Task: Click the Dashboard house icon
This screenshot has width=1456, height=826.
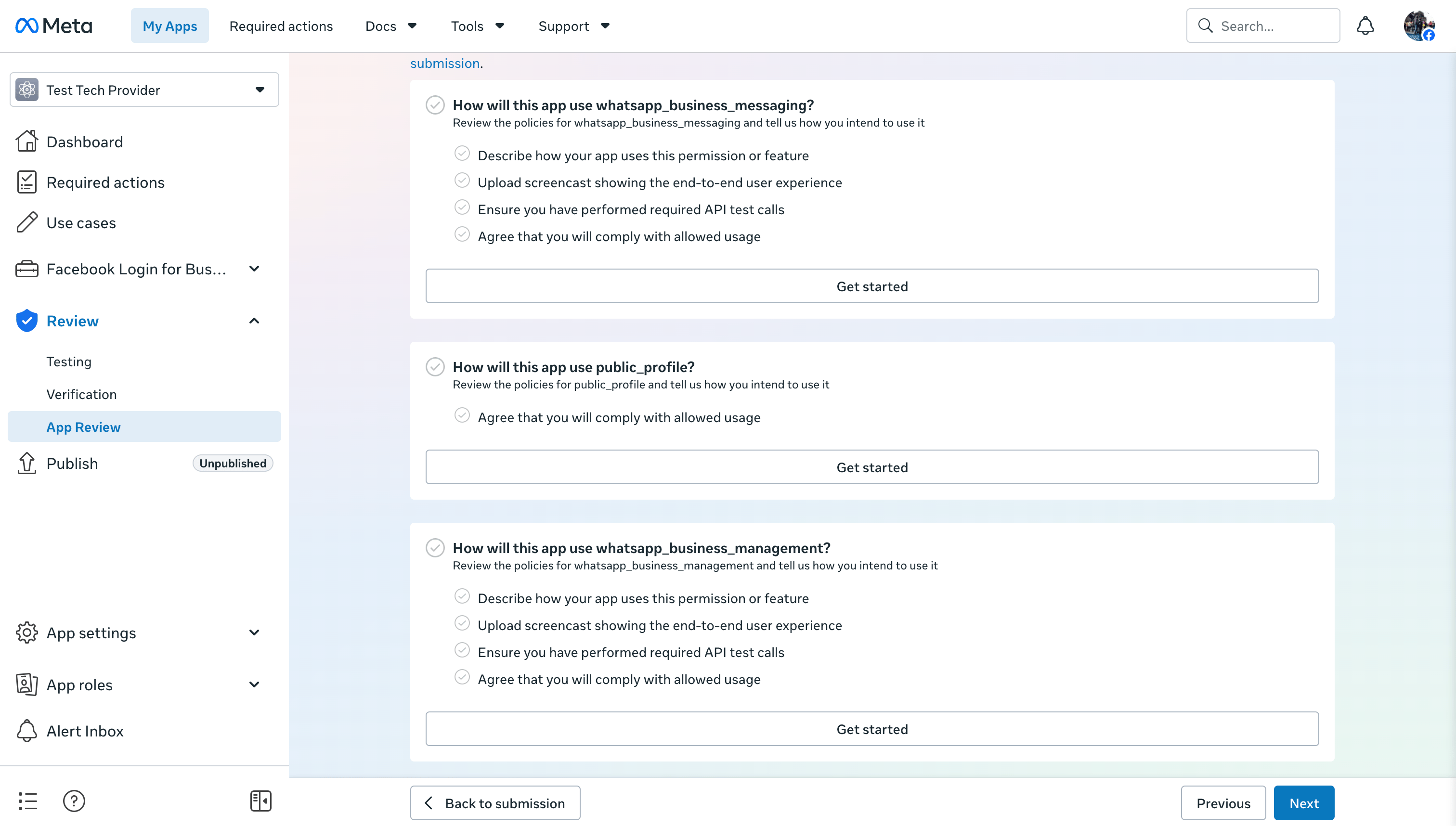Action: [26, 141]
